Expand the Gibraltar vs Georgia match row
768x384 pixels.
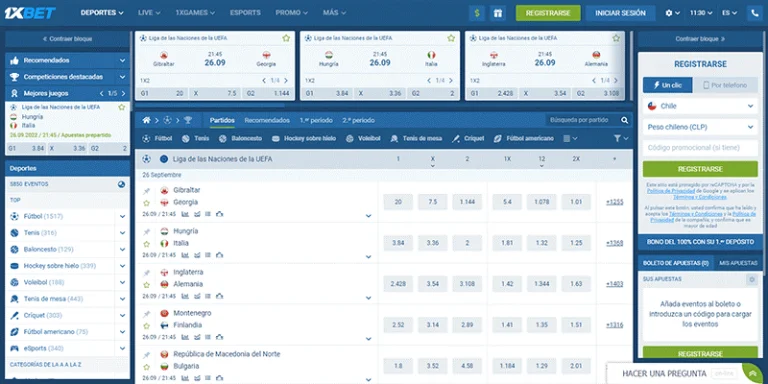point(368,216)
